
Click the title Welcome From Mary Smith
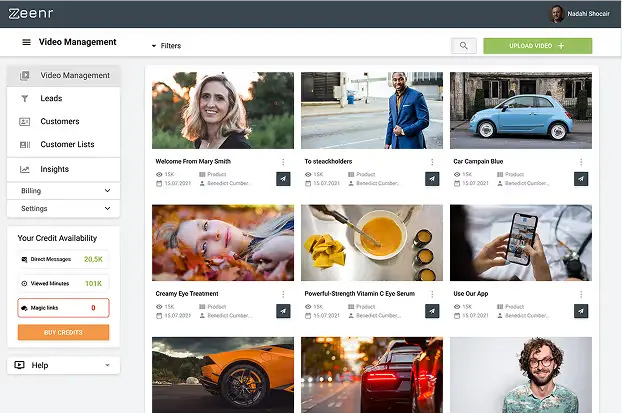pos(193,161)
